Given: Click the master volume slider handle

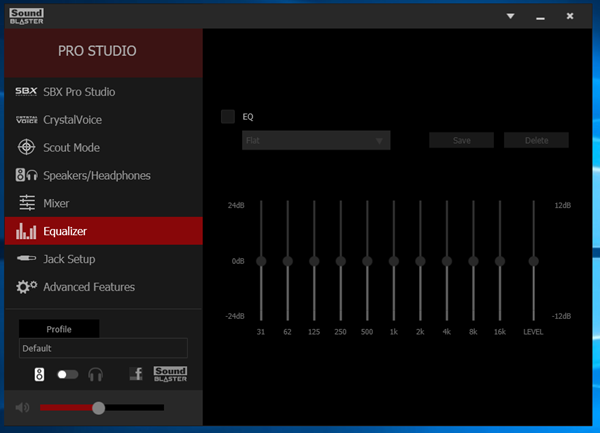Looking at the screenshot, I should [98, 408].
